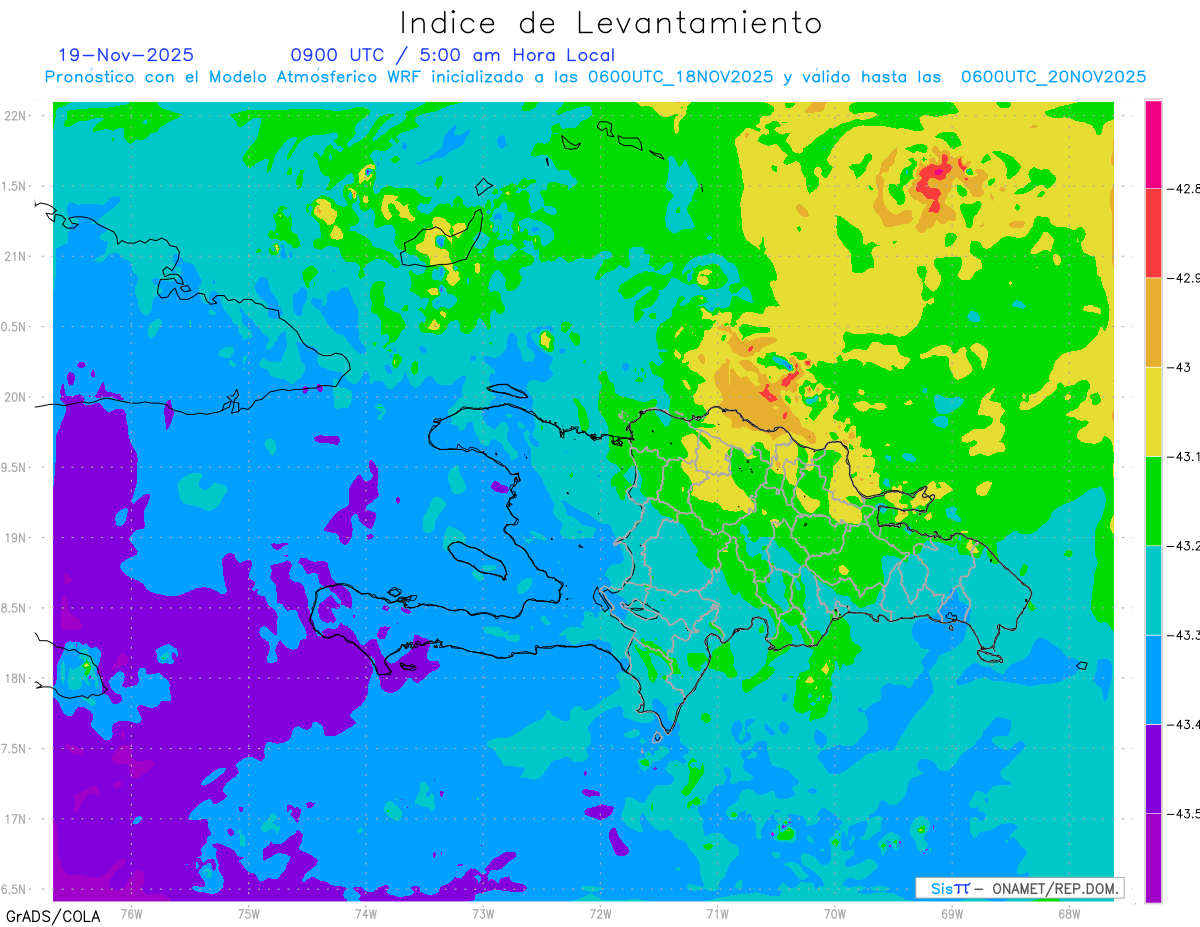Click the 'Pronostico con el Modelo Atmosferico WRF' line

[595, 77]
